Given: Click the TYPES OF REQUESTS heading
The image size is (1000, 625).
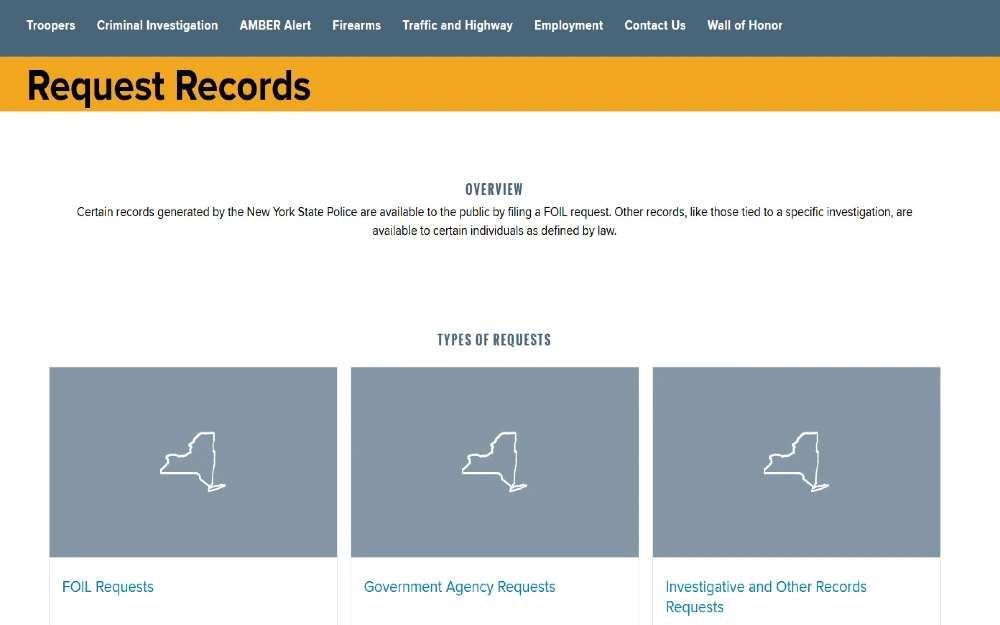Looking at the screenshot, I should point(494,340).
